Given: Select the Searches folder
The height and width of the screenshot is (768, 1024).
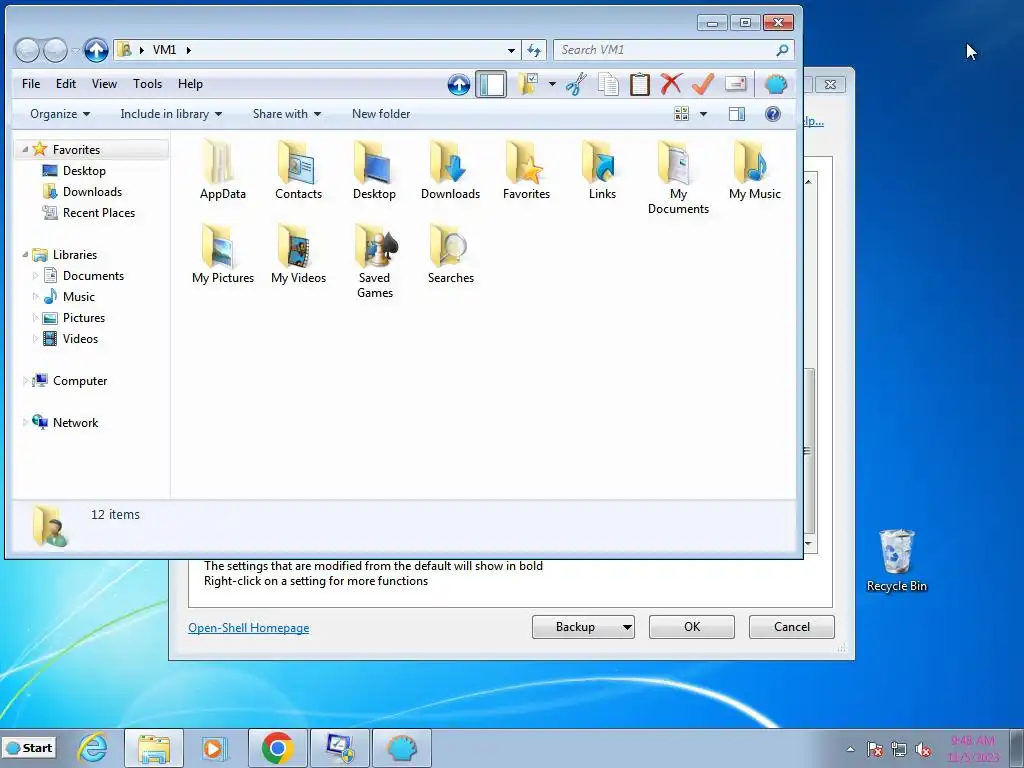Looking at the screenshot, I should click(x=451, y=253).
